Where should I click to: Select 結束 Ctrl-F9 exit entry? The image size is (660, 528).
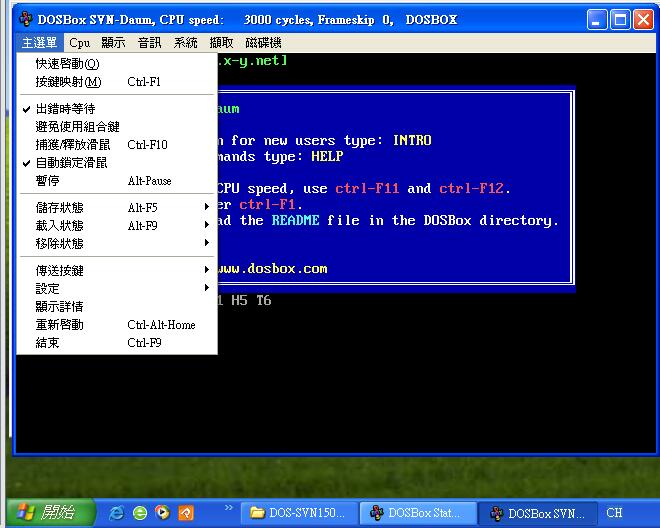pyautogui.click(x=117, y=343)
